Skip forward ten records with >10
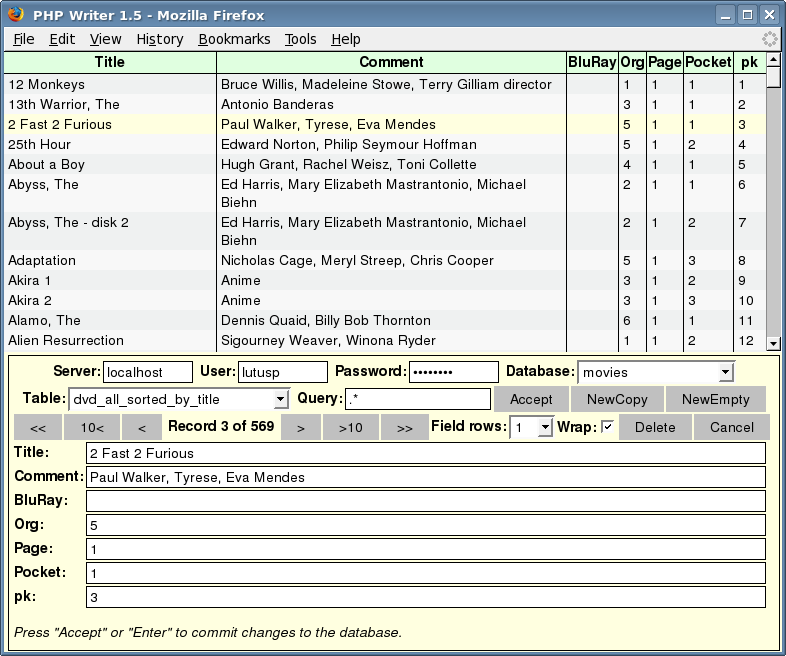 tap(351, 428)
